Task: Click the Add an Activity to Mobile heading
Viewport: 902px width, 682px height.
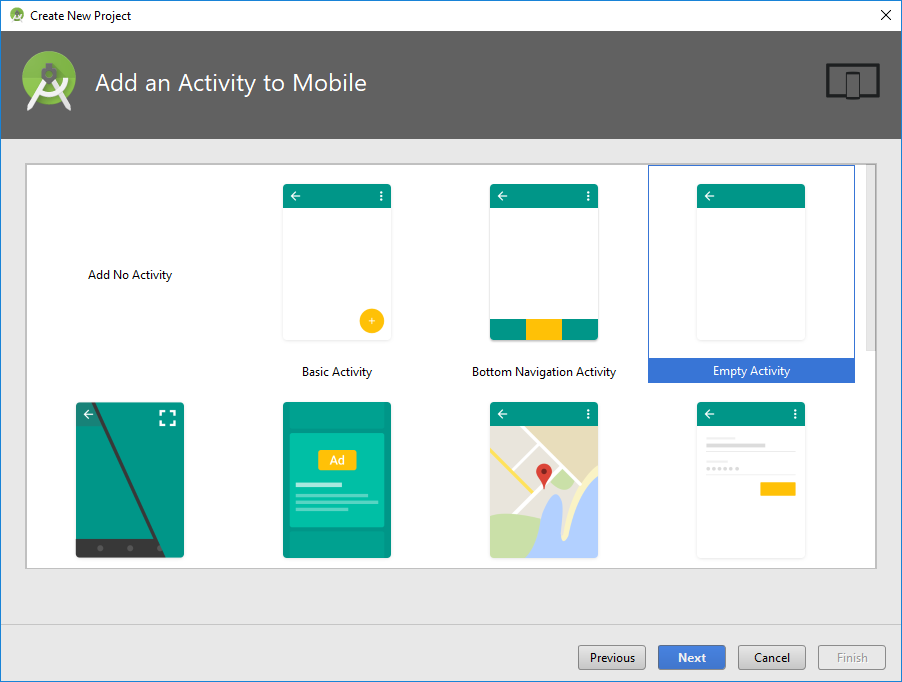Action: pos(231,83)
